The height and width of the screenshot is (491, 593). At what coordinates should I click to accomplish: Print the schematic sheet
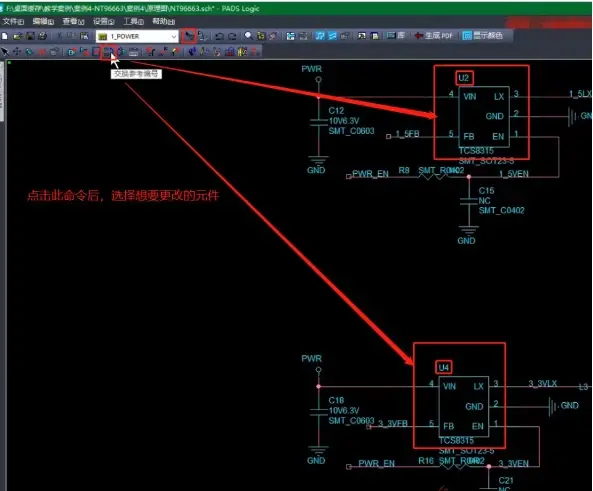[42, 36]
